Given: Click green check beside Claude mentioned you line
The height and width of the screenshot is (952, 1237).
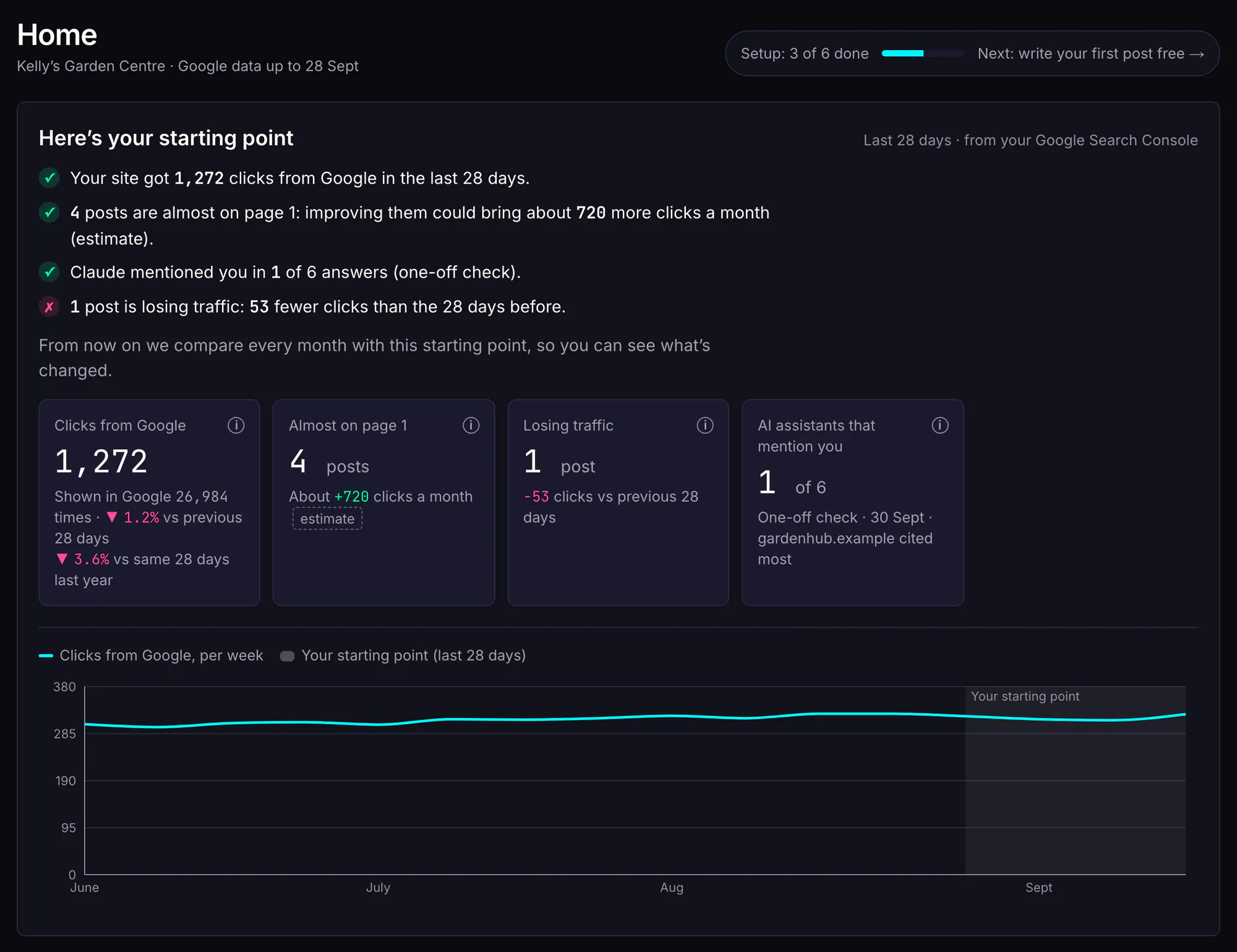Looking at the screenshot, I should click(49, 272).
